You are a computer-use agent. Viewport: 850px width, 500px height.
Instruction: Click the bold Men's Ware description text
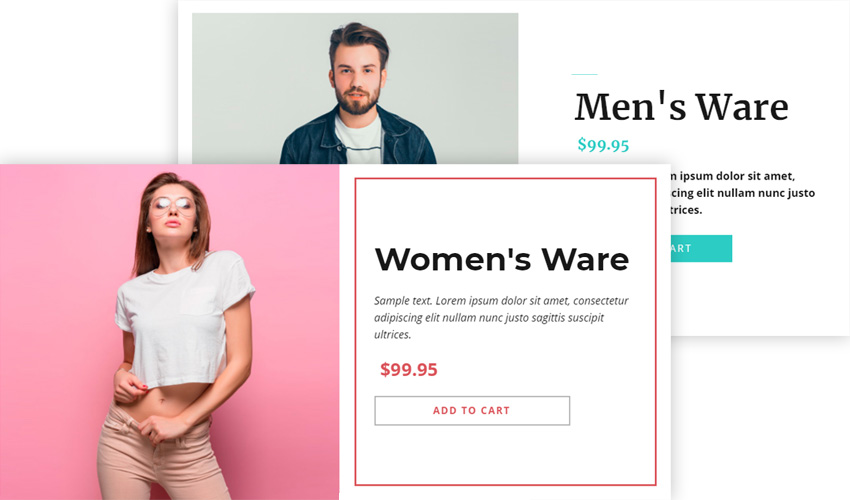[743, 193]
